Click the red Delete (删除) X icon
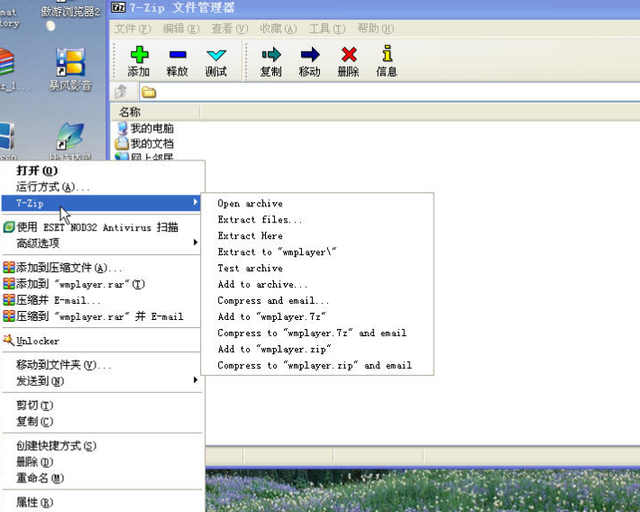Image resolution: width=640 pixels, height=512 pixels. point(349,54)
